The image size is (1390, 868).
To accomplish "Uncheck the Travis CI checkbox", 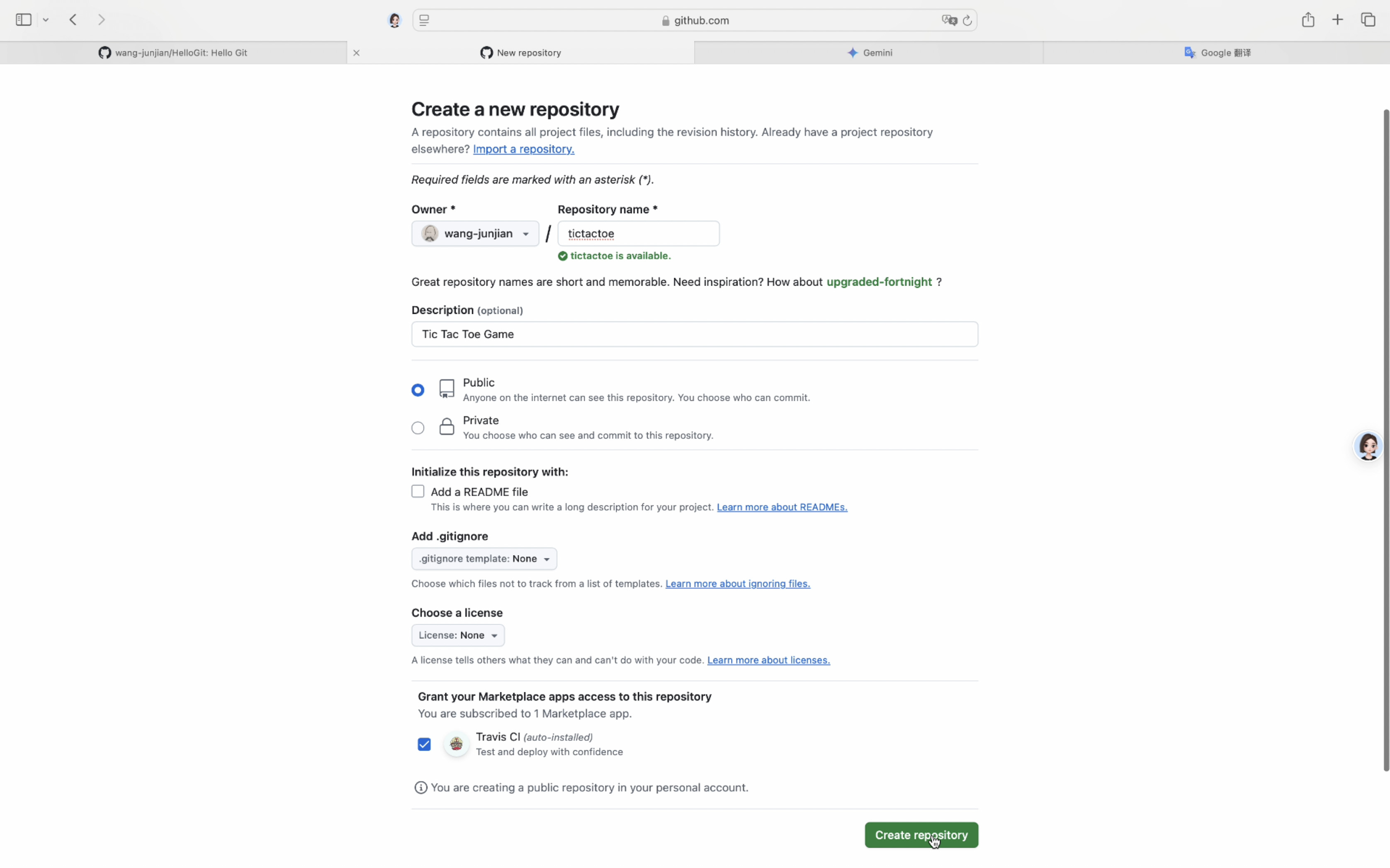I will click(x=424, y=744).
